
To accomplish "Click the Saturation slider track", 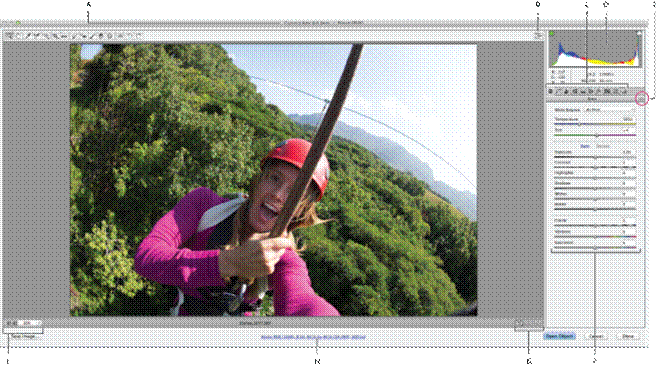I will click(595, 247).
